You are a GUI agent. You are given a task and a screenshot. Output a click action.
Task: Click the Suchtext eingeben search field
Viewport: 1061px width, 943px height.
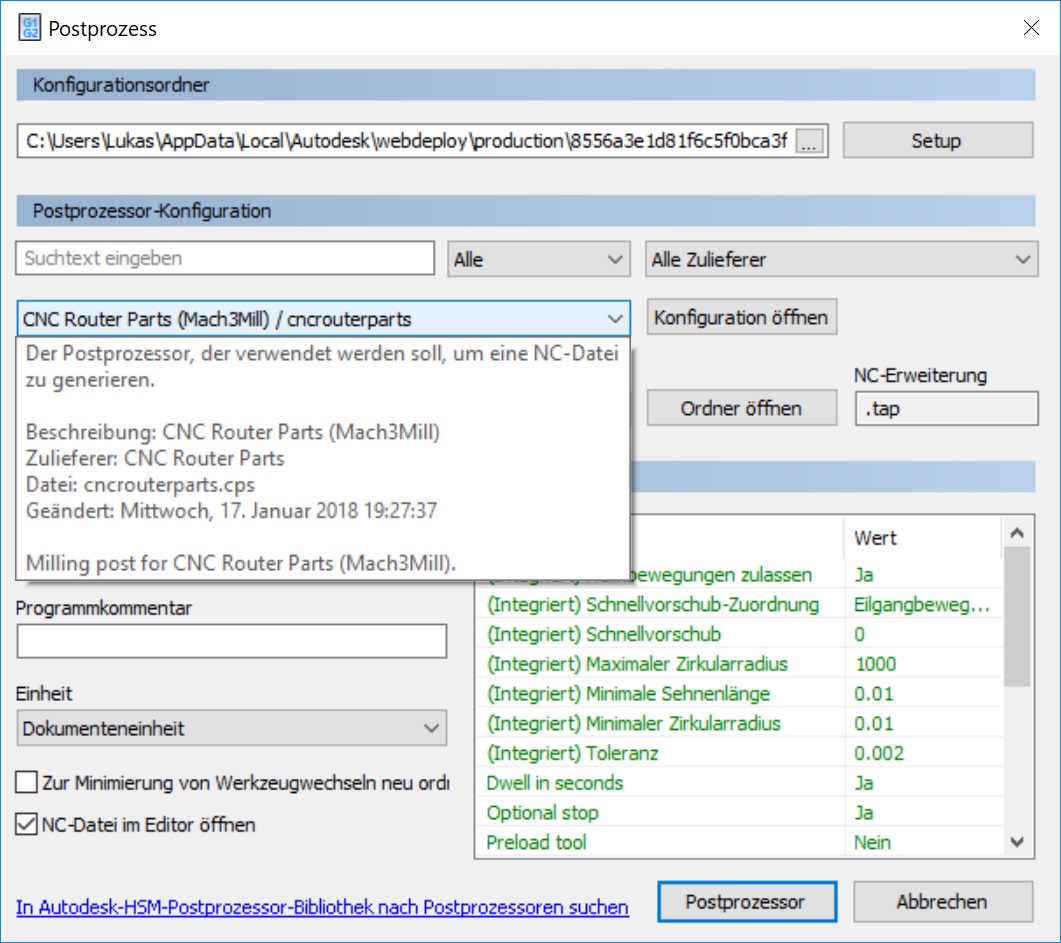[225, 258]
